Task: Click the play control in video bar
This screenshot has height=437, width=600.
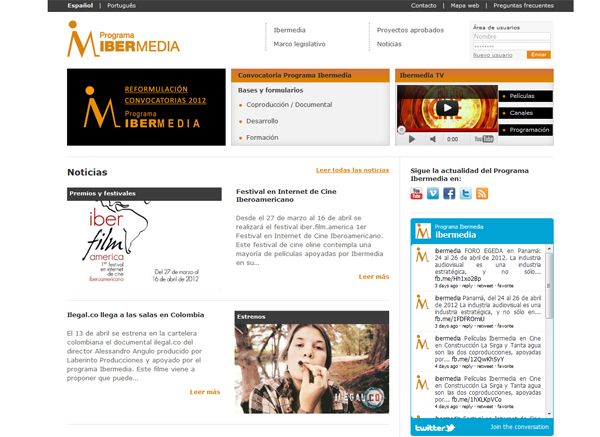Action: tap(412, 139)
